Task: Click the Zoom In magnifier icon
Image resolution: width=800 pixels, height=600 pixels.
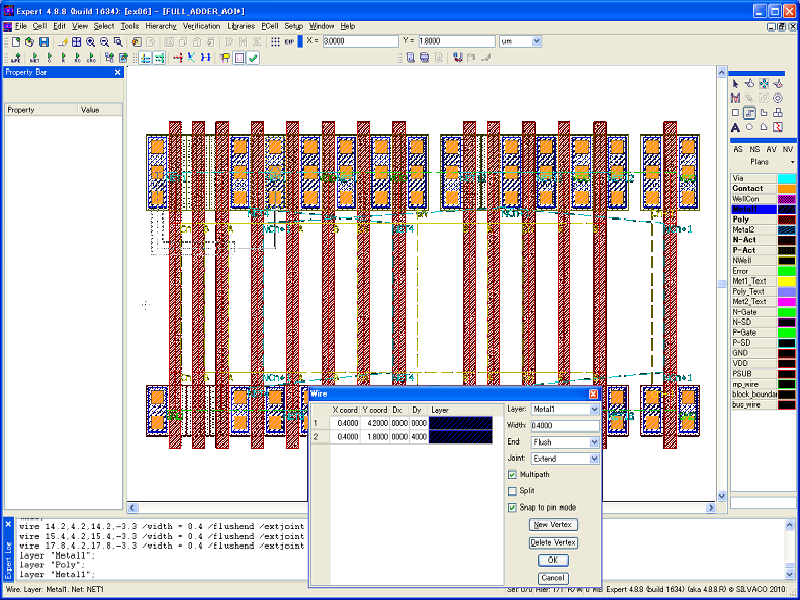Action: tap(90, 42)
